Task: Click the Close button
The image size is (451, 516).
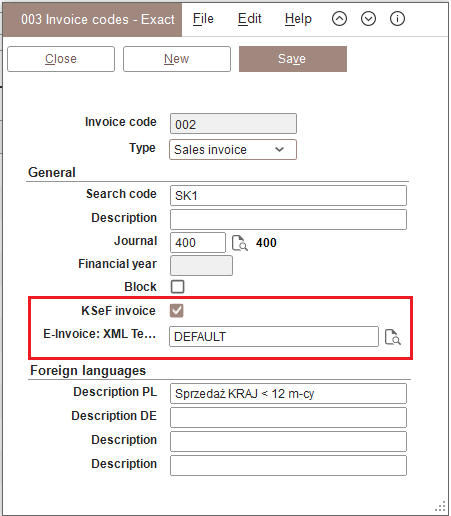Action: pyautogui.click(x=61, y=59)
